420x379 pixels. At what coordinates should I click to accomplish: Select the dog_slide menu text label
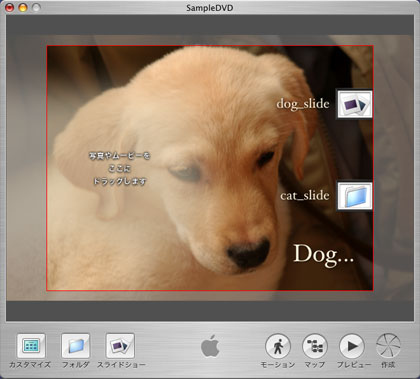(x=303, y=104)
